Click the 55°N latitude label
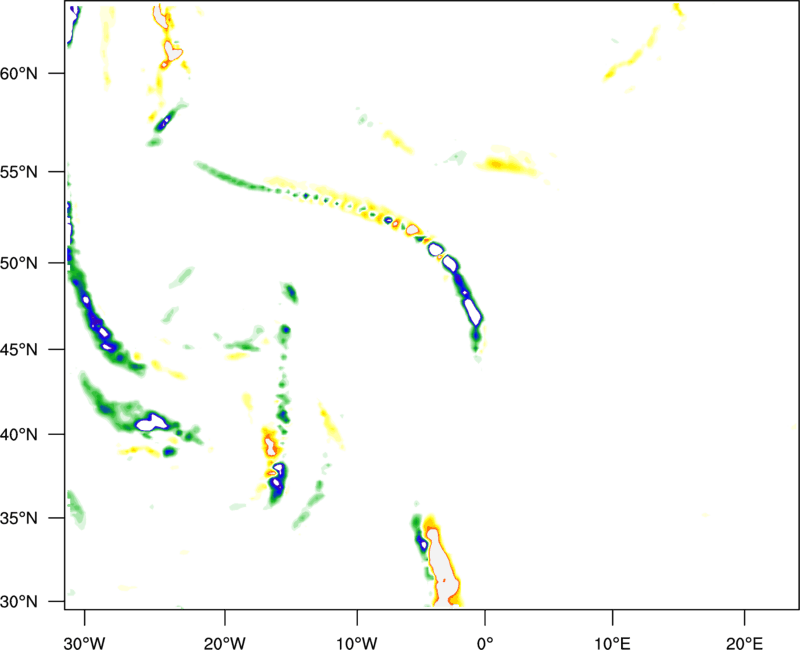Screen dimensions: 800x650 (19, 172)
